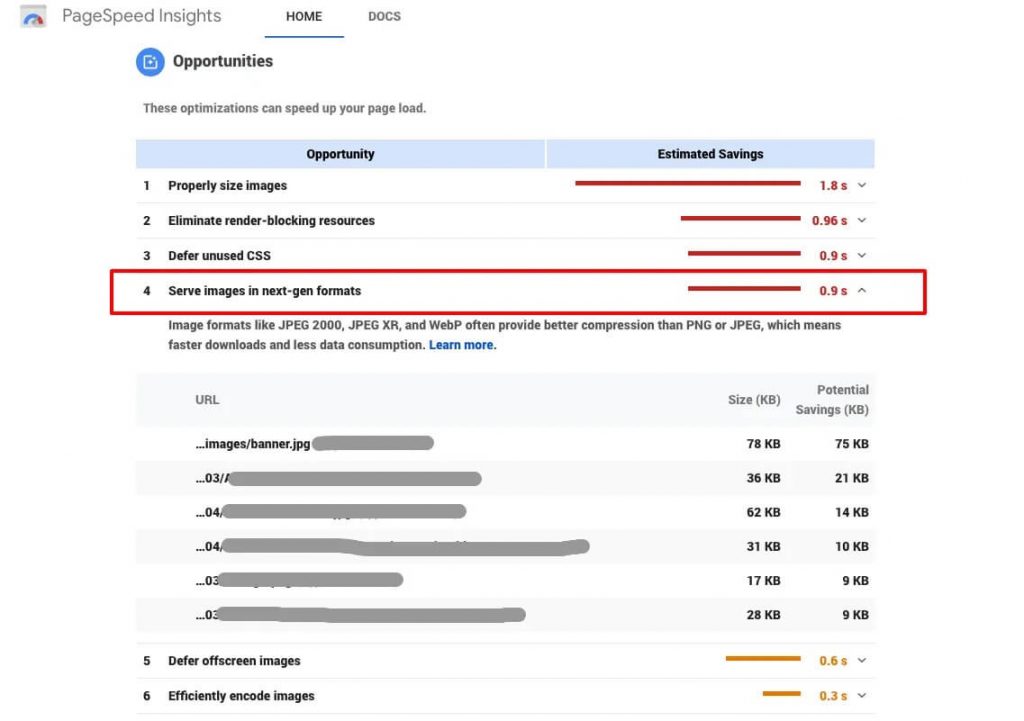Click the blue Opportunities section icon
1024x721 pixels.
[149, 62]
